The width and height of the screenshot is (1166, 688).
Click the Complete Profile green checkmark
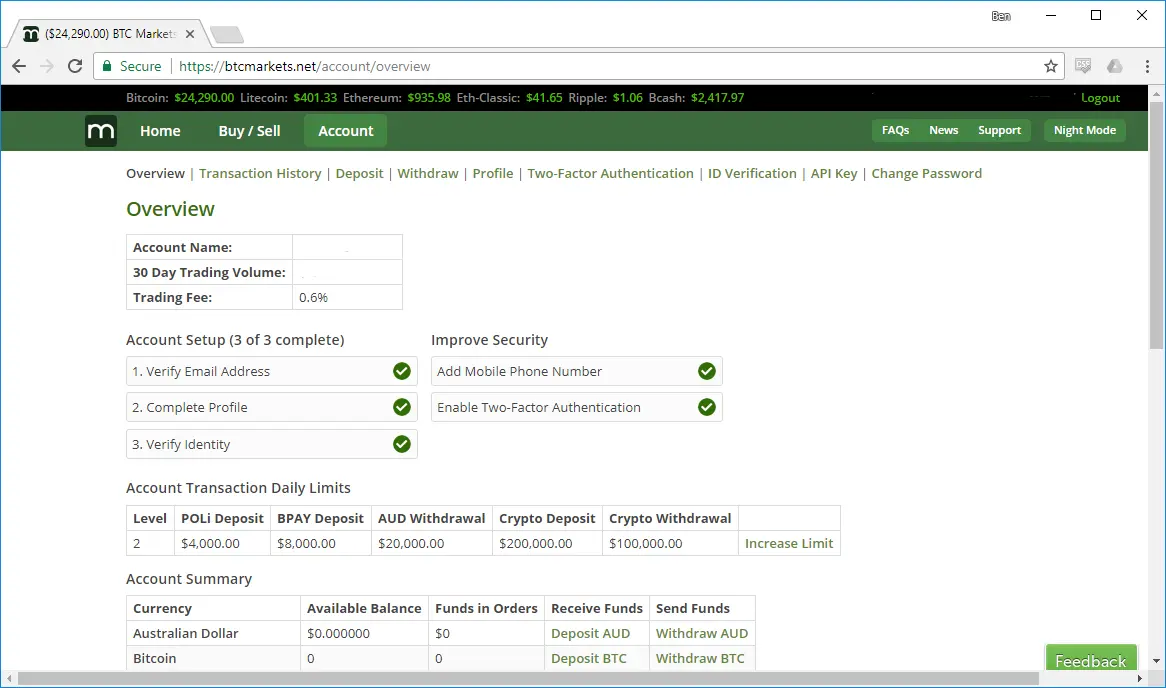[x=402, y=407]
